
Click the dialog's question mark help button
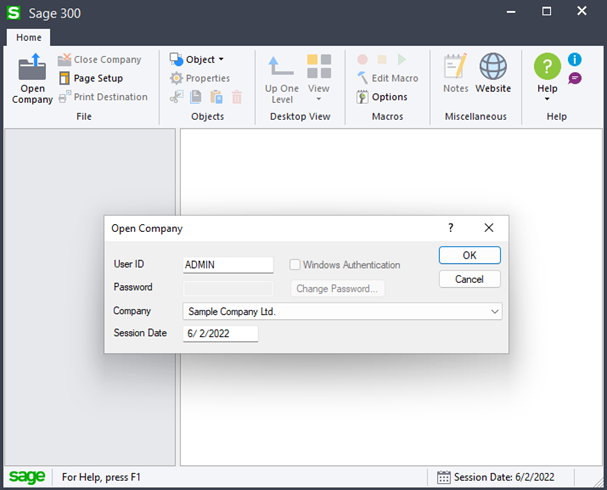coord(451,228)
